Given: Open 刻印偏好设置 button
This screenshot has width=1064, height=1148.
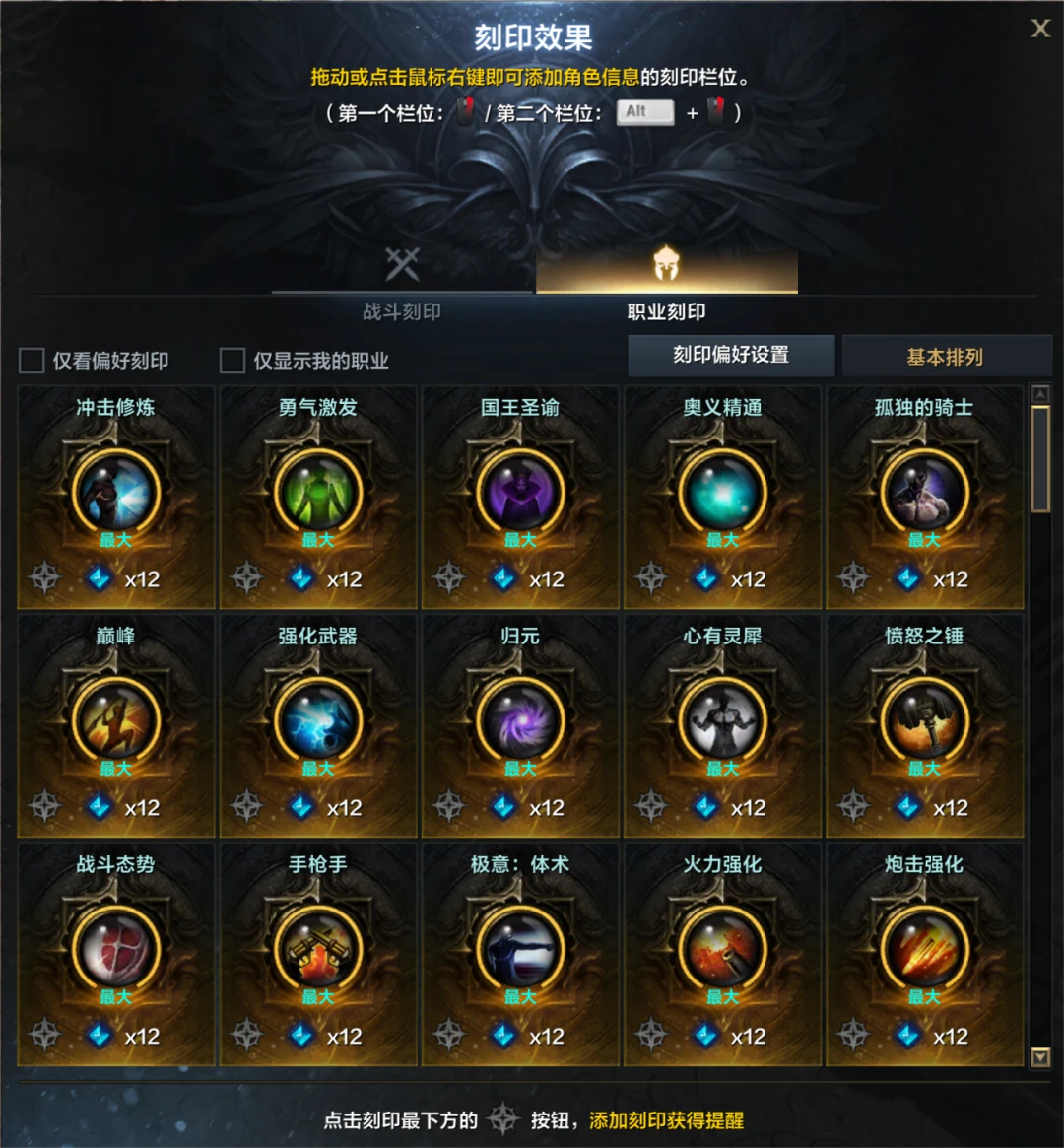Looking at the screenshot, I should 731,355.
